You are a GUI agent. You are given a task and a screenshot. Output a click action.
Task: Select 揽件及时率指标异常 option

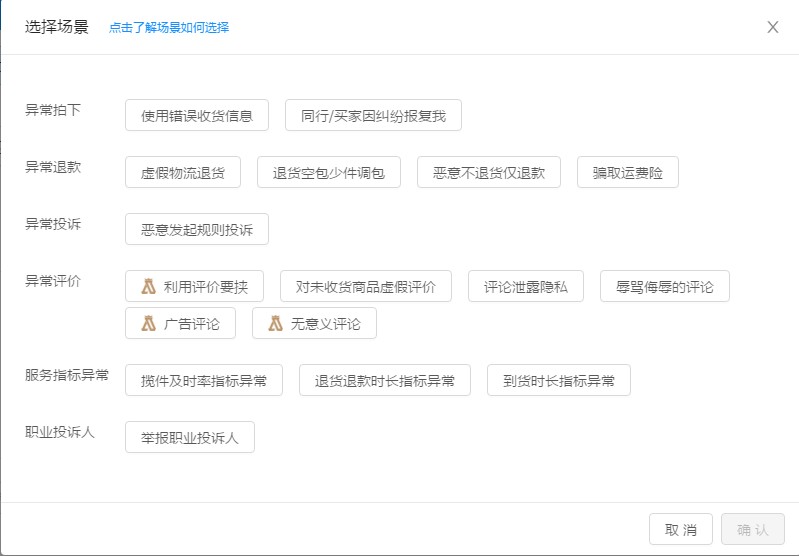(x=204, y=380)
